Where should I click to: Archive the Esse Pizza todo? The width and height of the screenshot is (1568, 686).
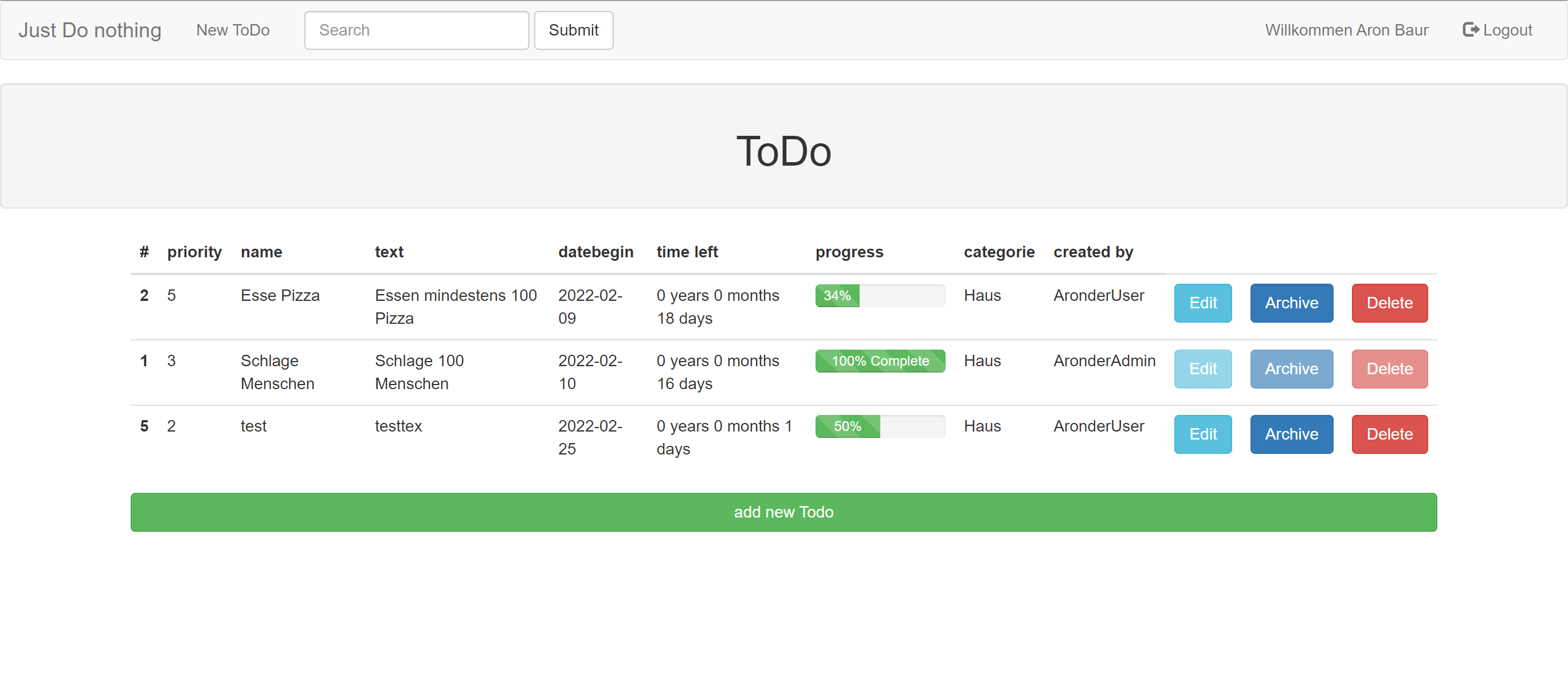pos(1291,303)
